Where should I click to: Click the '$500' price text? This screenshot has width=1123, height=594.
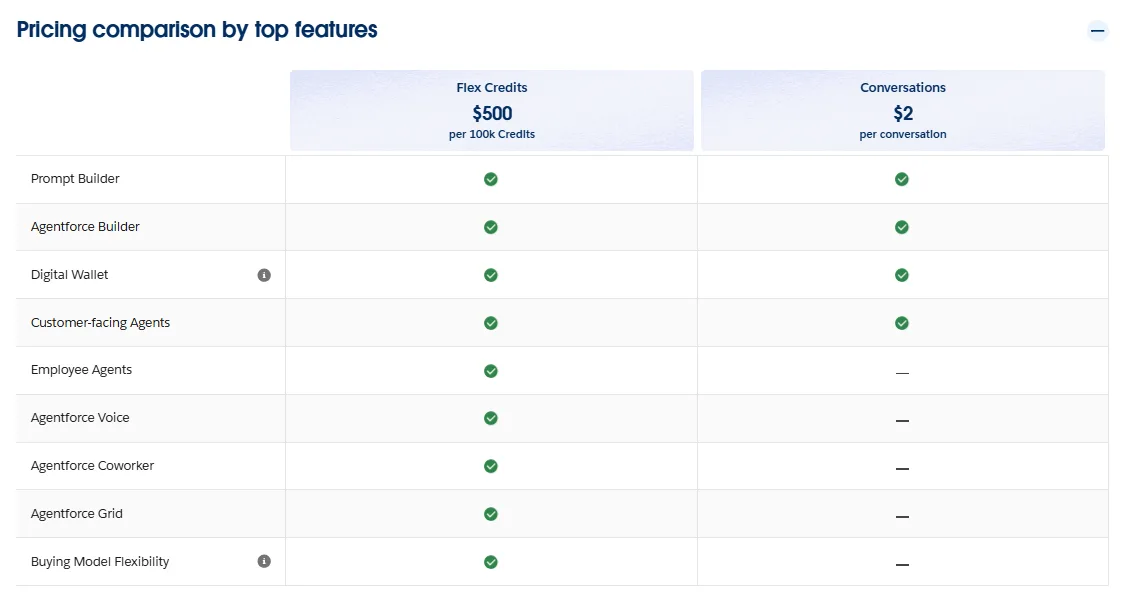click(492, 113)
